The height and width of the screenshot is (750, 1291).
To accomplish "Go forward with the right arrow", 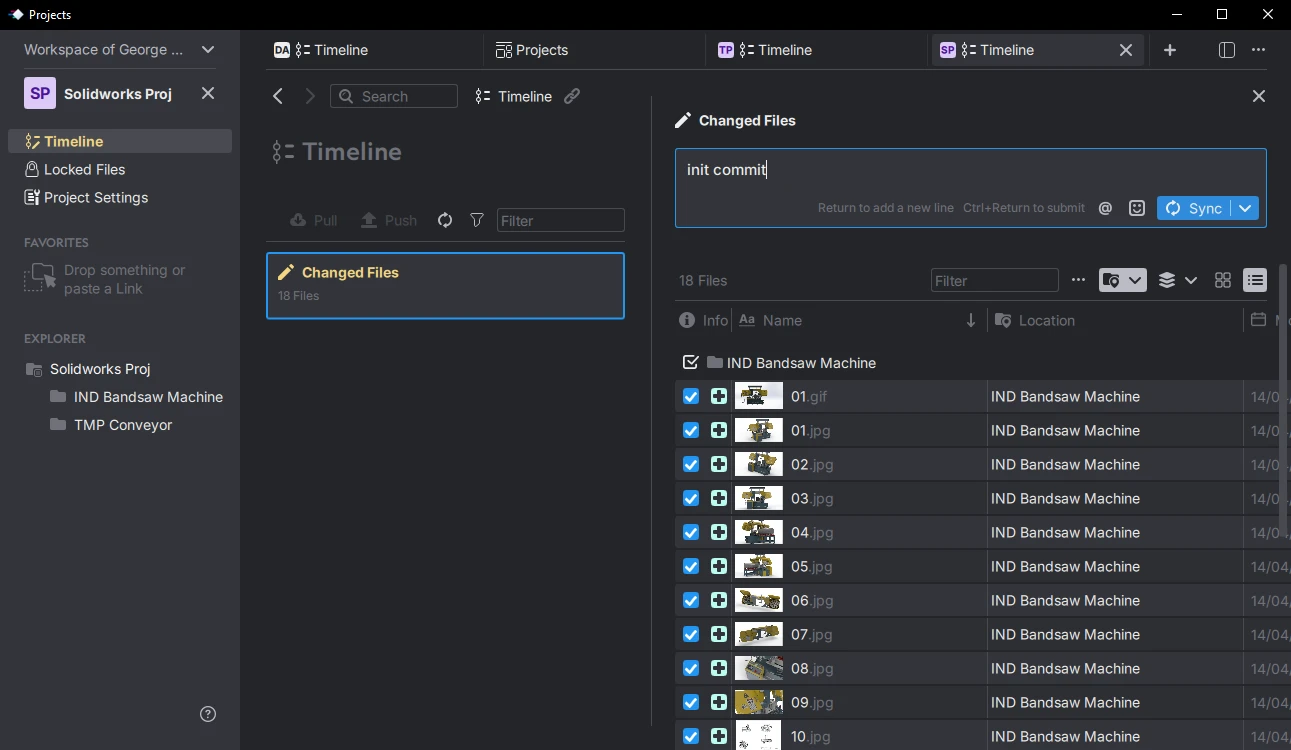I will click(x=310, y=96).
